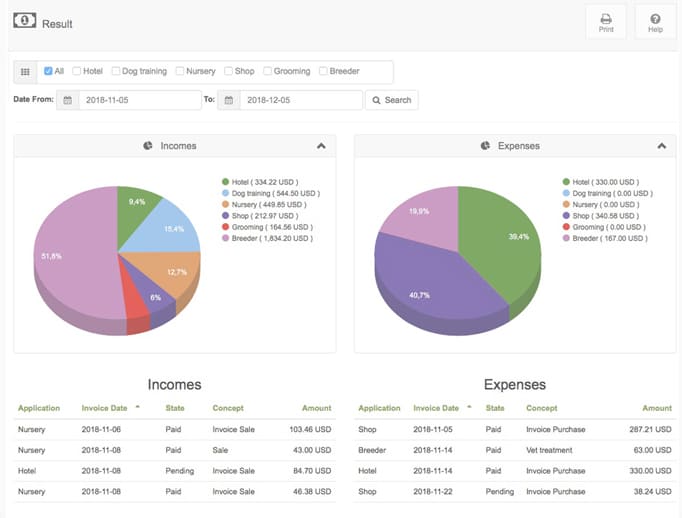Click the Print icon button

pos(605,23)
